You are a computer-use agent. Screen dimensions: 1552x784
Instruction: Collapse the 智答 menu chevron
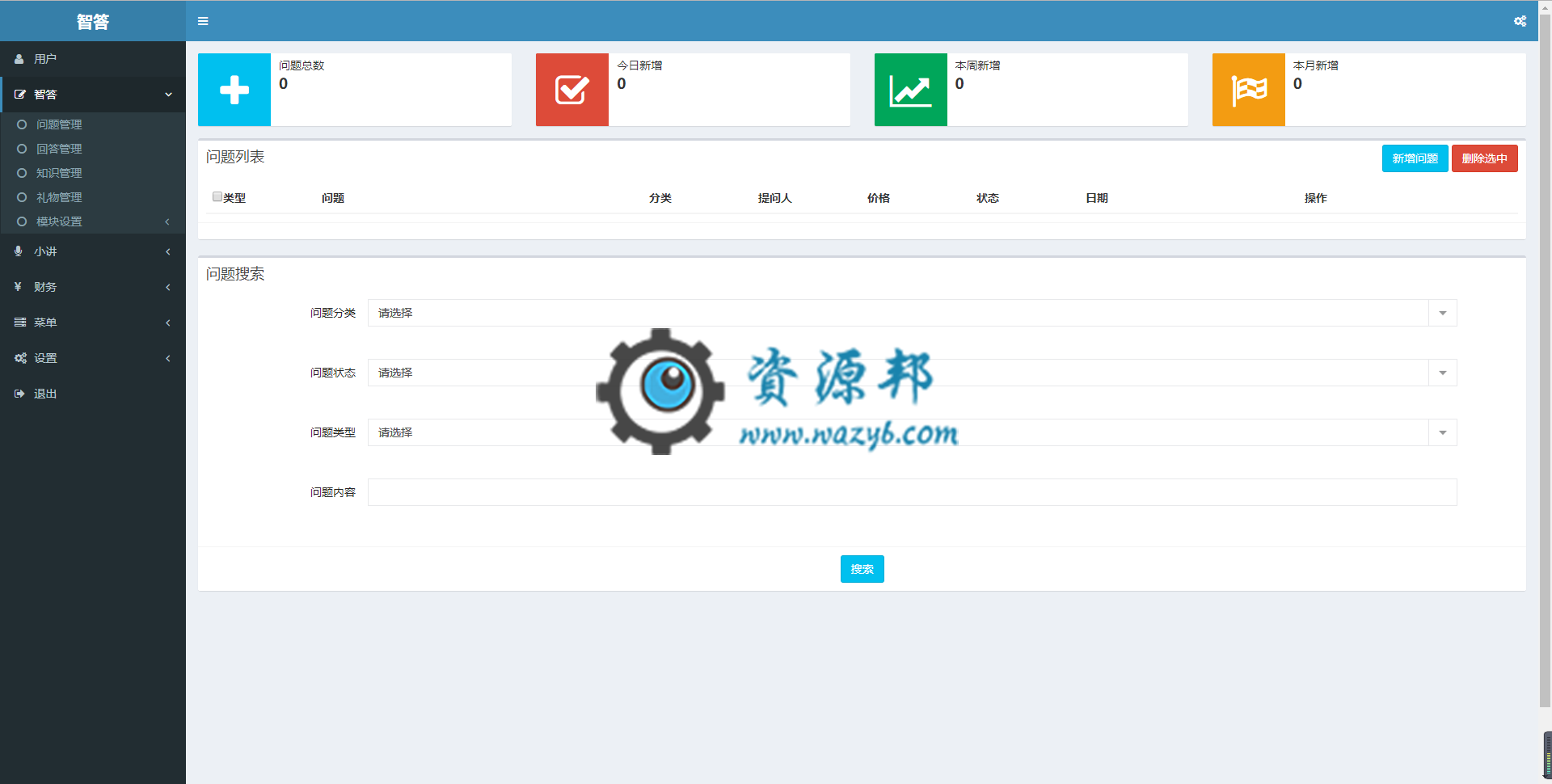[x=168, y=95]
